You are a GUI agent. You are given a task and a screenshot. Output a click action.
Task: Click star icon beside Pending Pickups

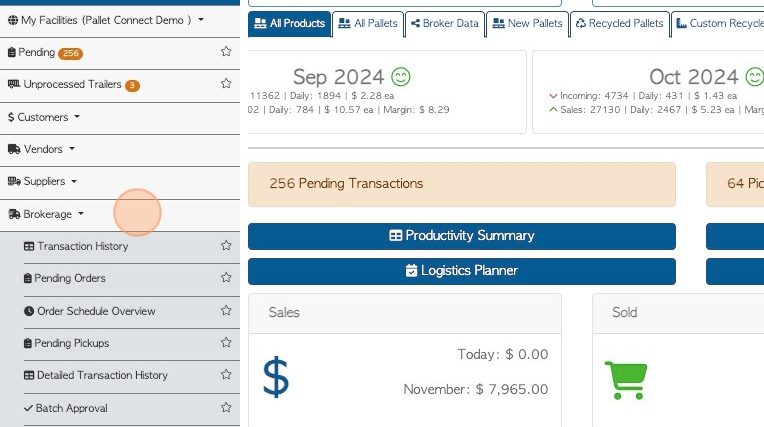pos(226,343)
